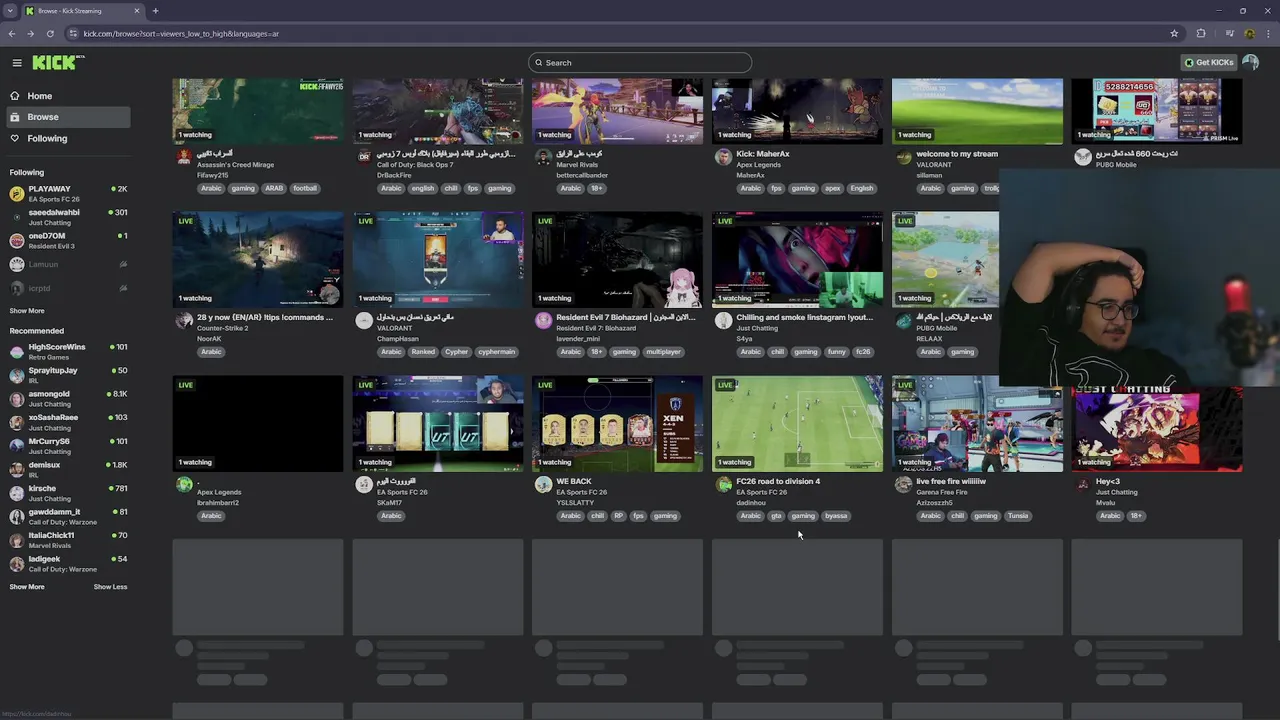1280x720 pixels.
Task: Click the RP tag under YSLSLATTY
Action: point(619,516)
